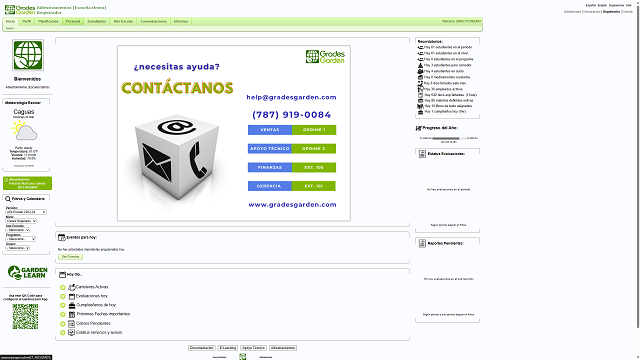Image resolution: width=640 pixels, height=360 pixels.
Task: Open the Informes menu tab
Action: (x=181, y=21)
